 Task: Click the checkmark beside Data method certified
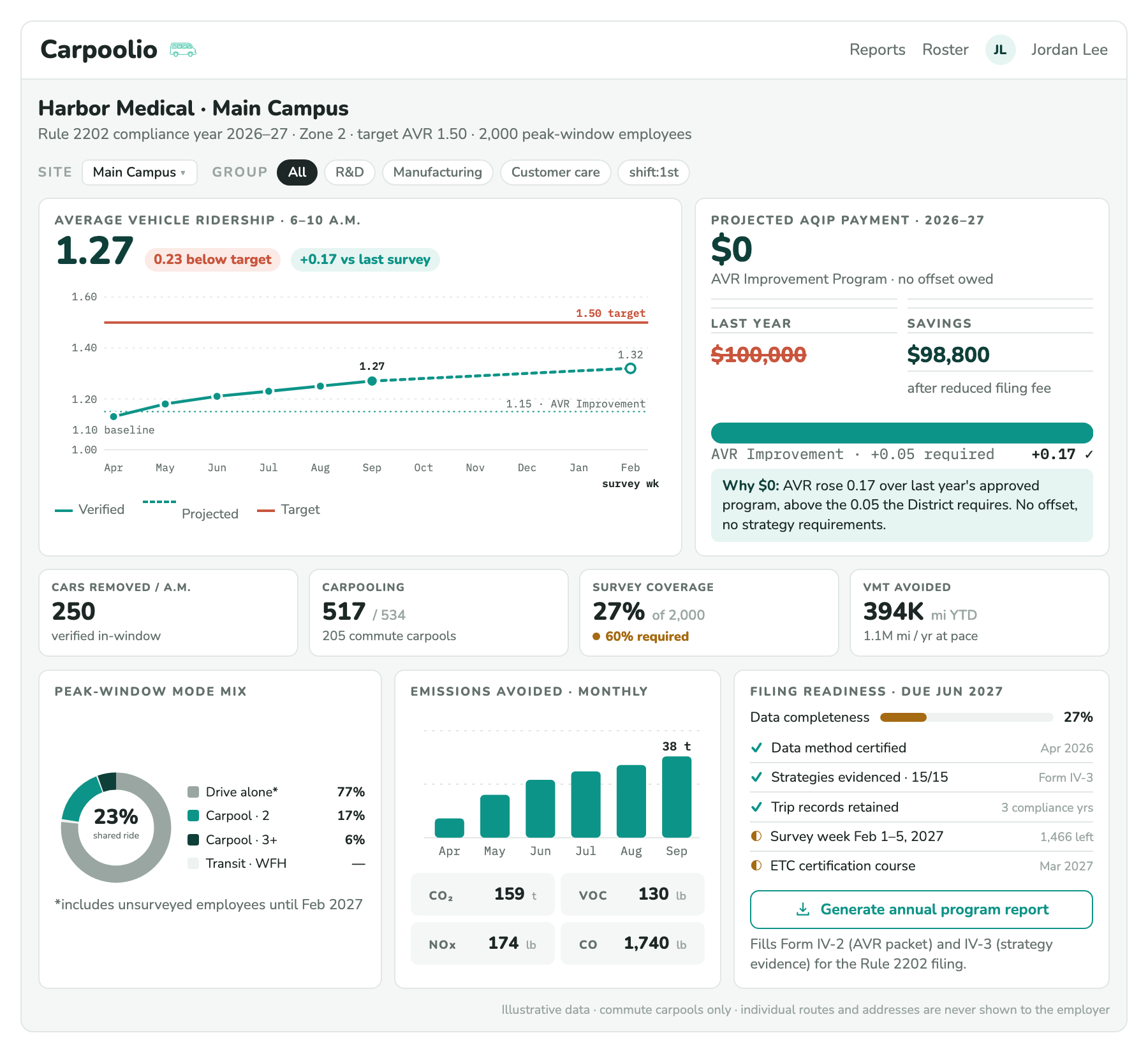756,748
